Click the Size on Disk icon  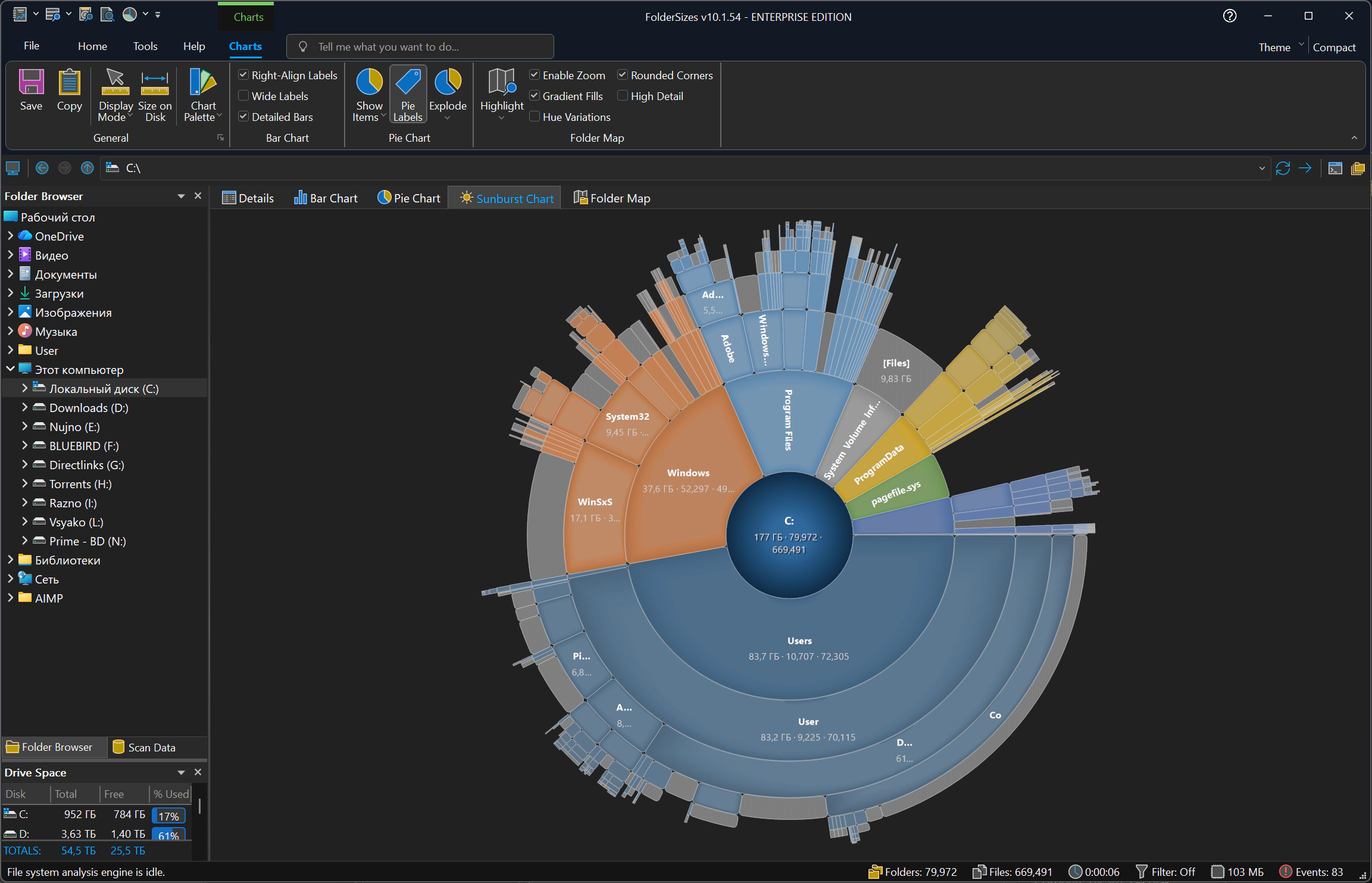pos(155,95)
